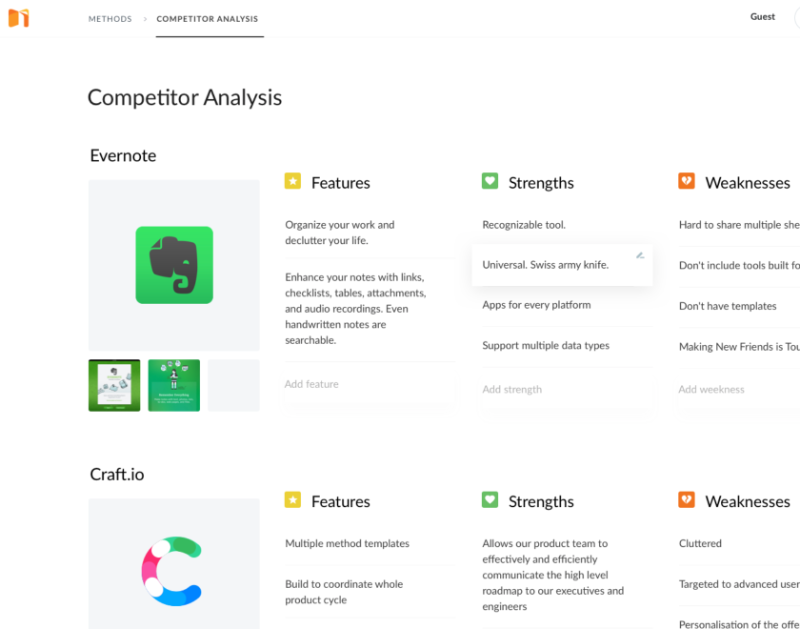Open the Craft.io logo image

(174, 563)
